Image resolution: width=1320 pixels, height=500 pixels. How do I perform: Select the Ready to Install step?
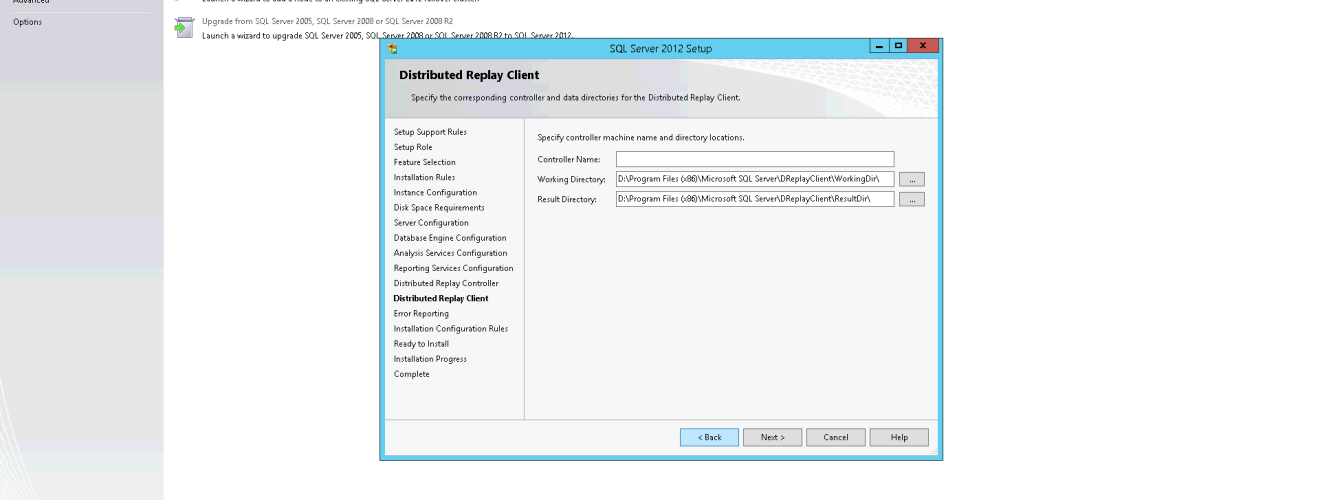point(421,343)
